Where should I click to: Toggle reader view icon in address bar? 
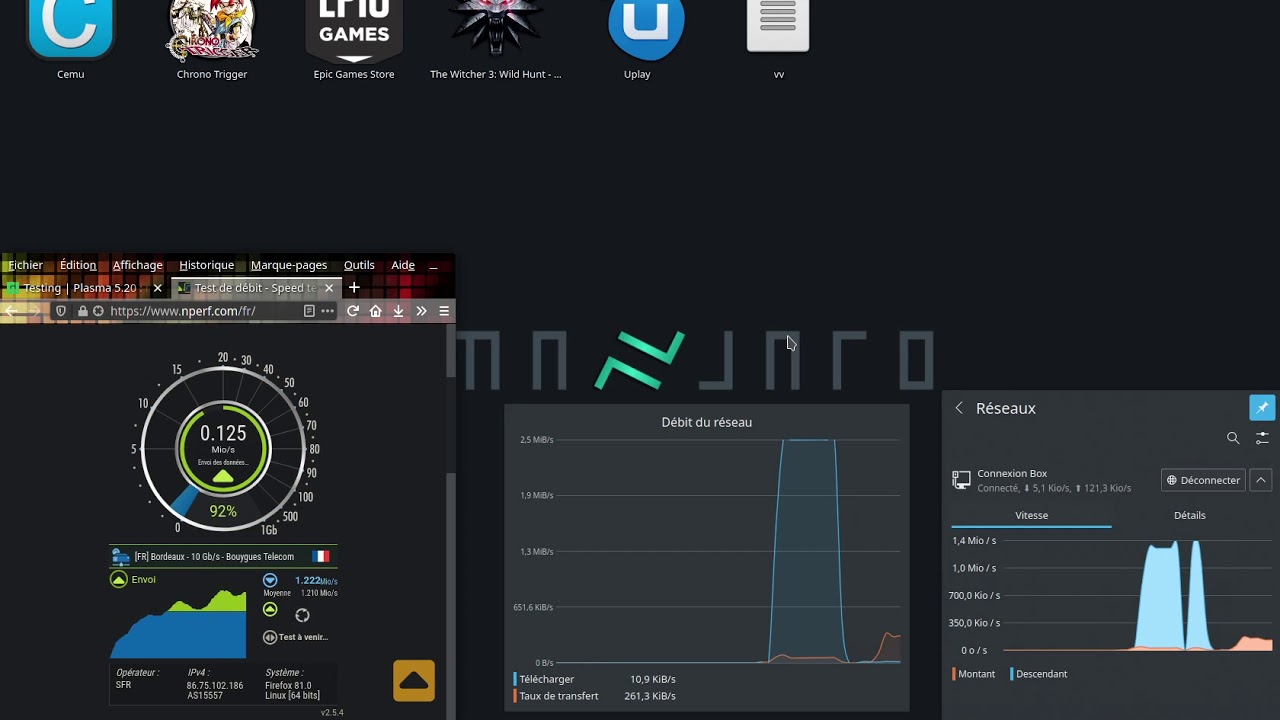[309, 311]
